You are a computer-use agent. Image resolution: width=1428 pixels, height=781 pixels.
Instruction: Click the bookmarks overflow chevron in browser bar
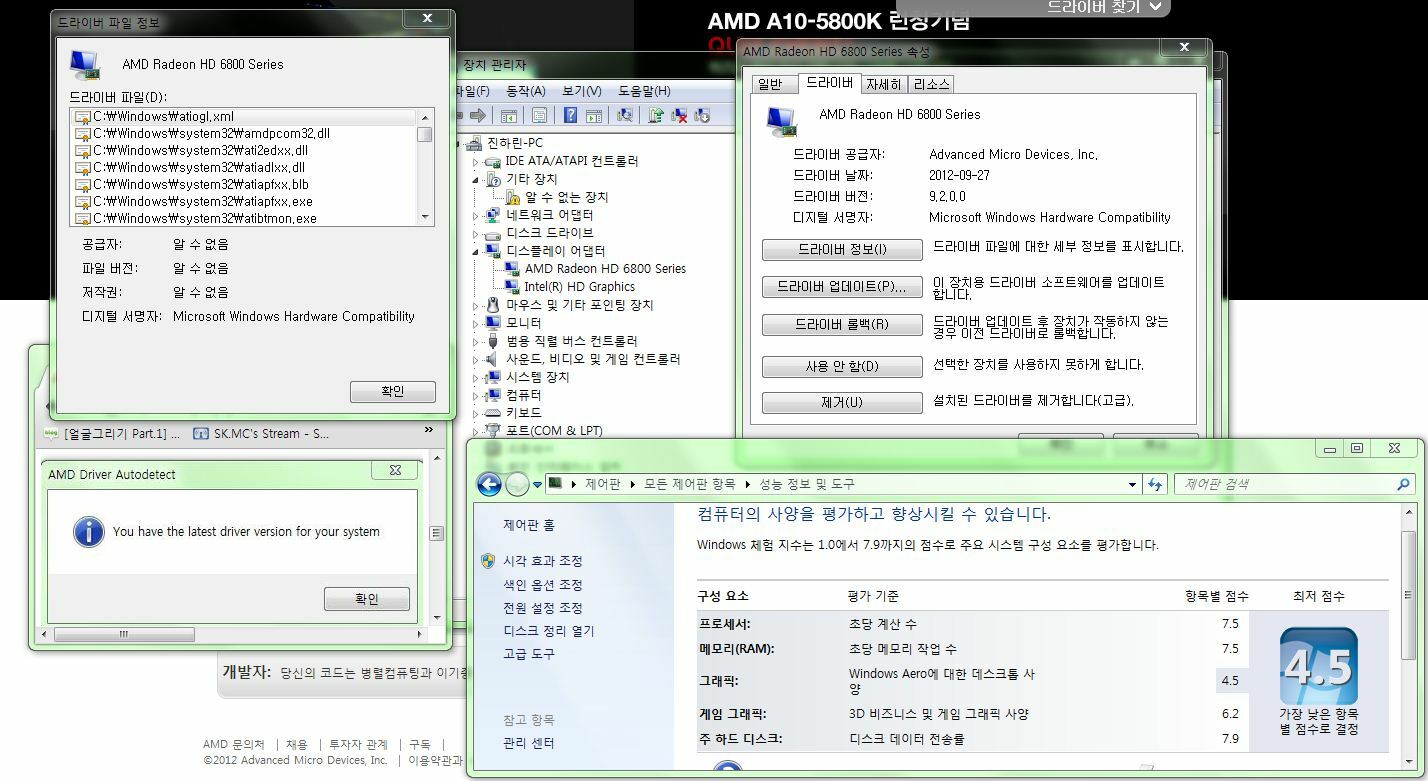click(429, 430)
